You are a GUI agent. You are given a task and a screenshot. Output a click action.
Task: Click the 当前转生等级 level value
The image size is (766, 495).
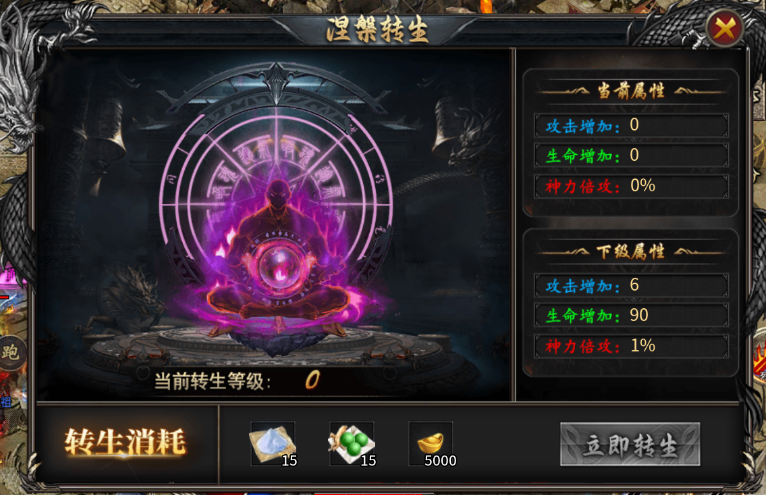[312, 380]
